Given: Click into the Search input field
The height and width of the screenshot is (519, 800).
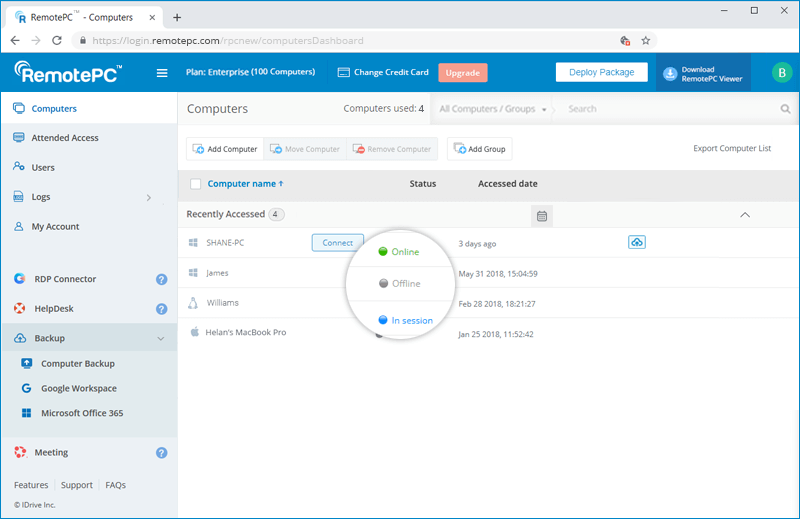Looking at the screenshot, I should click(665, 109).
